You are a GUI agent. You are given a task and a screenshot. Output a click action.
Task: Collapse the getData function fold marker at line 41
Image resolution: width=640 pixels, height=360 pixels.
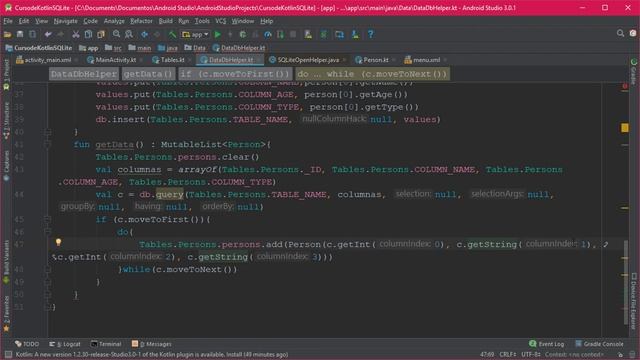pos(47,144)
